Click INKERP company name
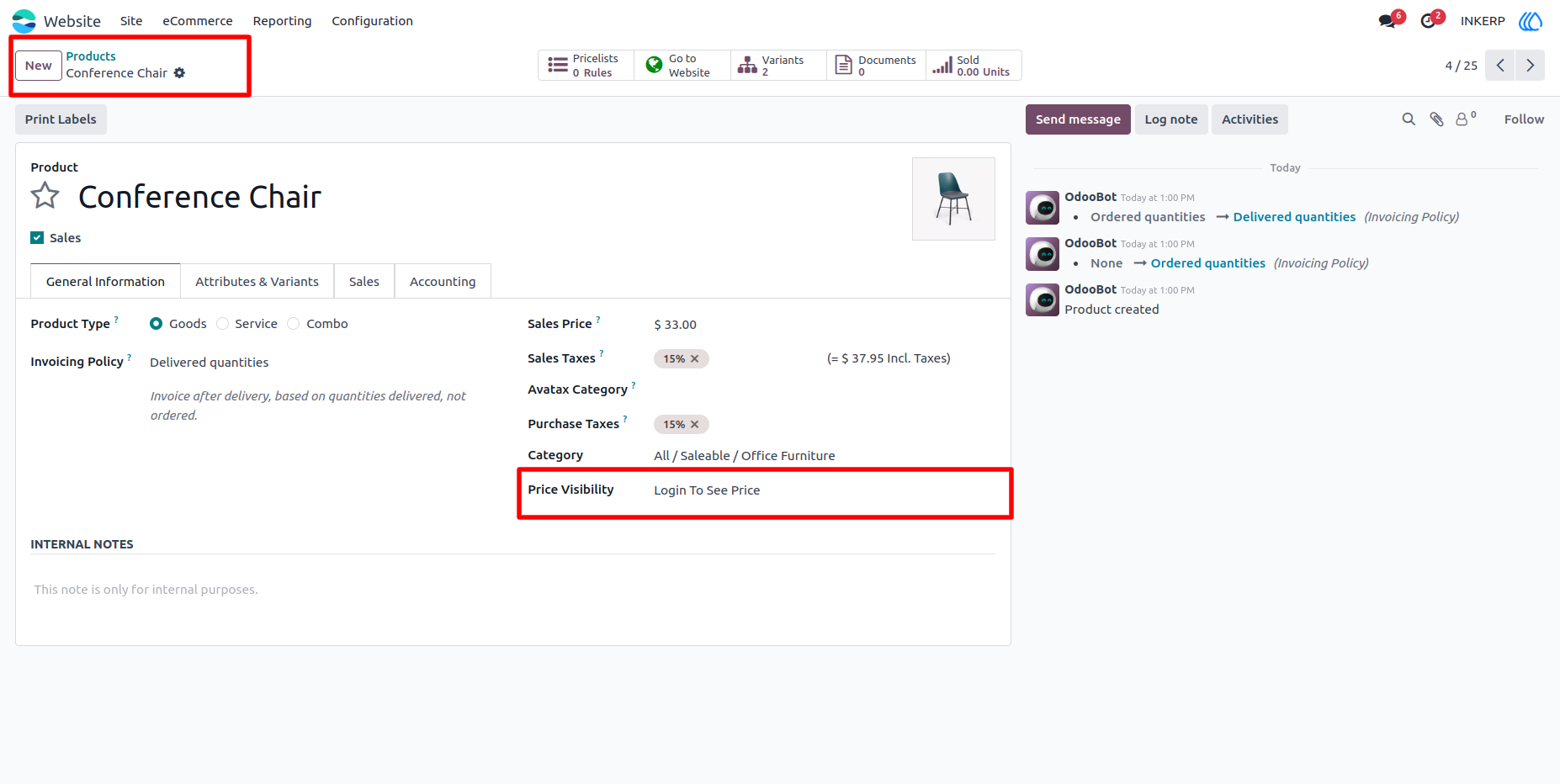1560x784 pixels. pyautogui.click(x=1483, y=21)
